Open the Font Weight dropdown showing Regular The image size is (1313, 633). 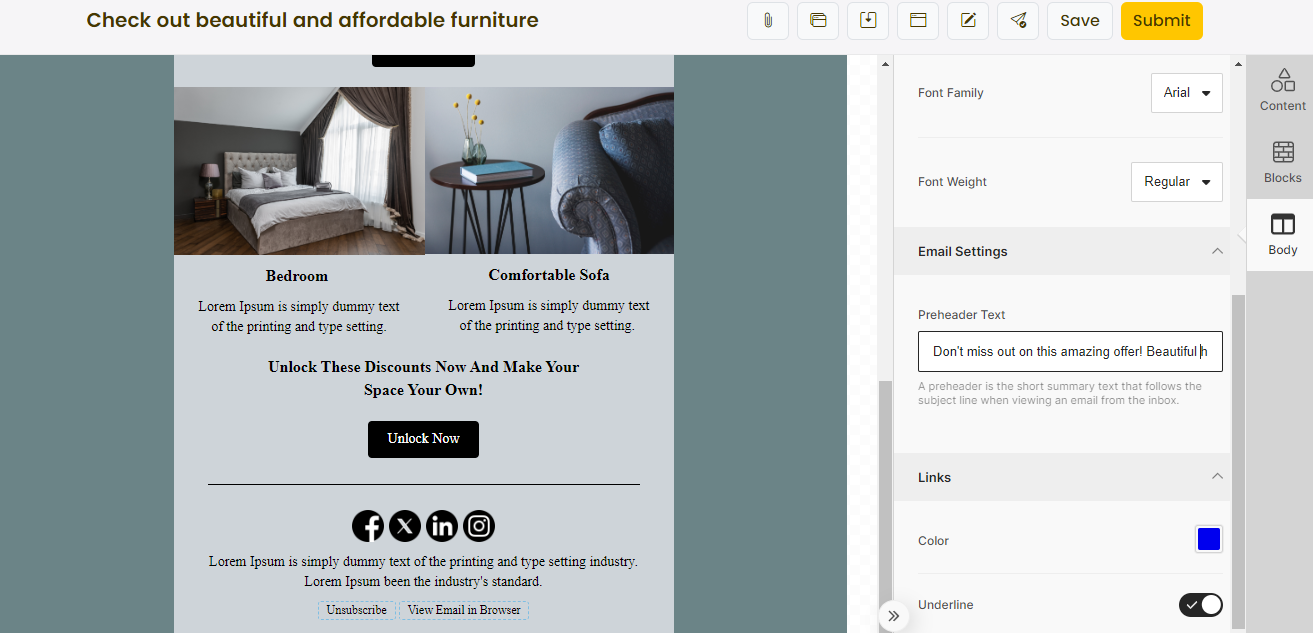[x=1177, y=182]
